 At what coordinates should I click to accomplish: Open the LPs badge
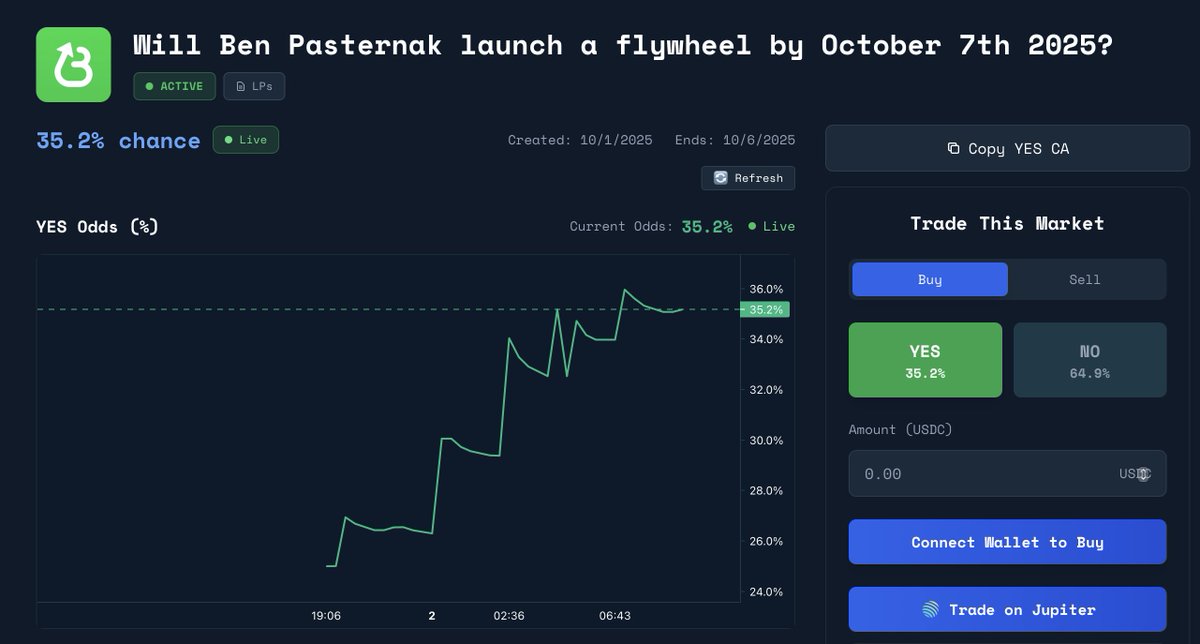tap(254, 86)
